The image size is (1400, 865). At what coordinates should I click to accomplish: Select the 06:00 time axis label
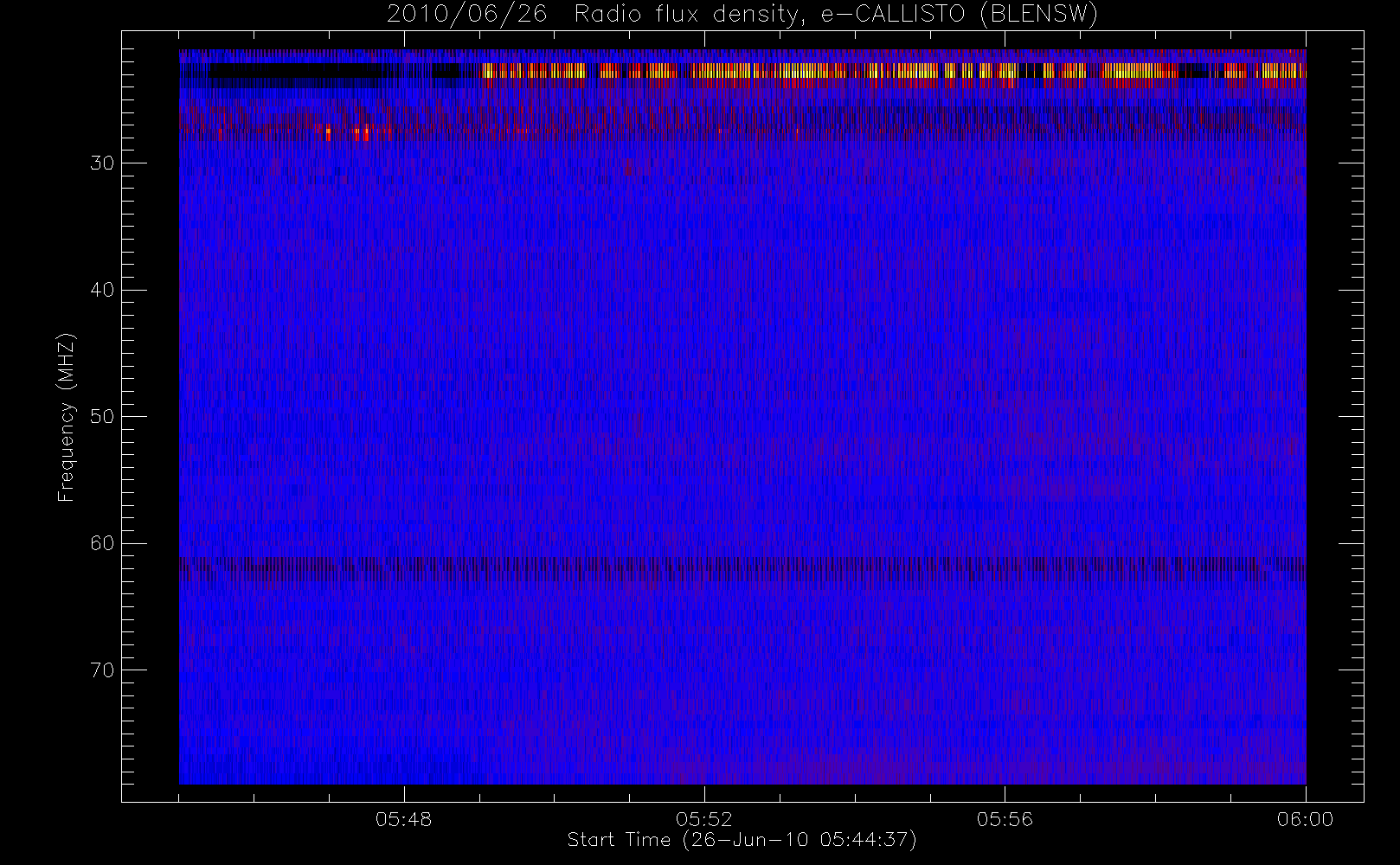(1305, 819)
